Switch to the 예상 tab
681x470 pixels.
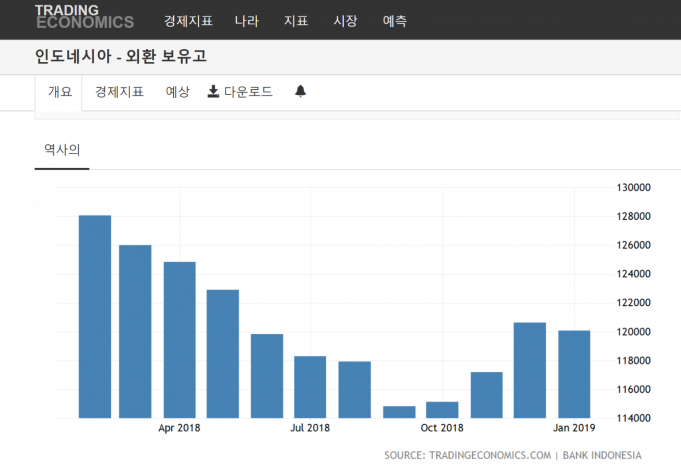coord(177,92)
